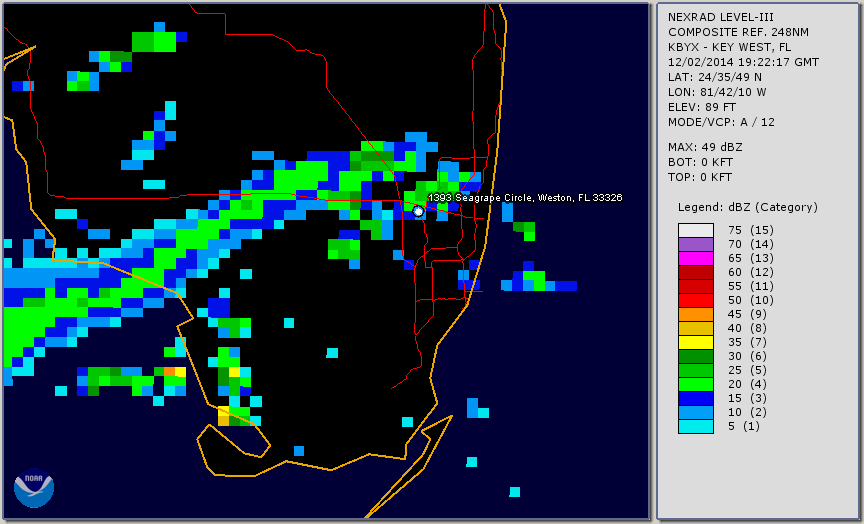Select the 55 dBZ legend swatch
The image size is (864, 524).
click(x=695, y=287)
